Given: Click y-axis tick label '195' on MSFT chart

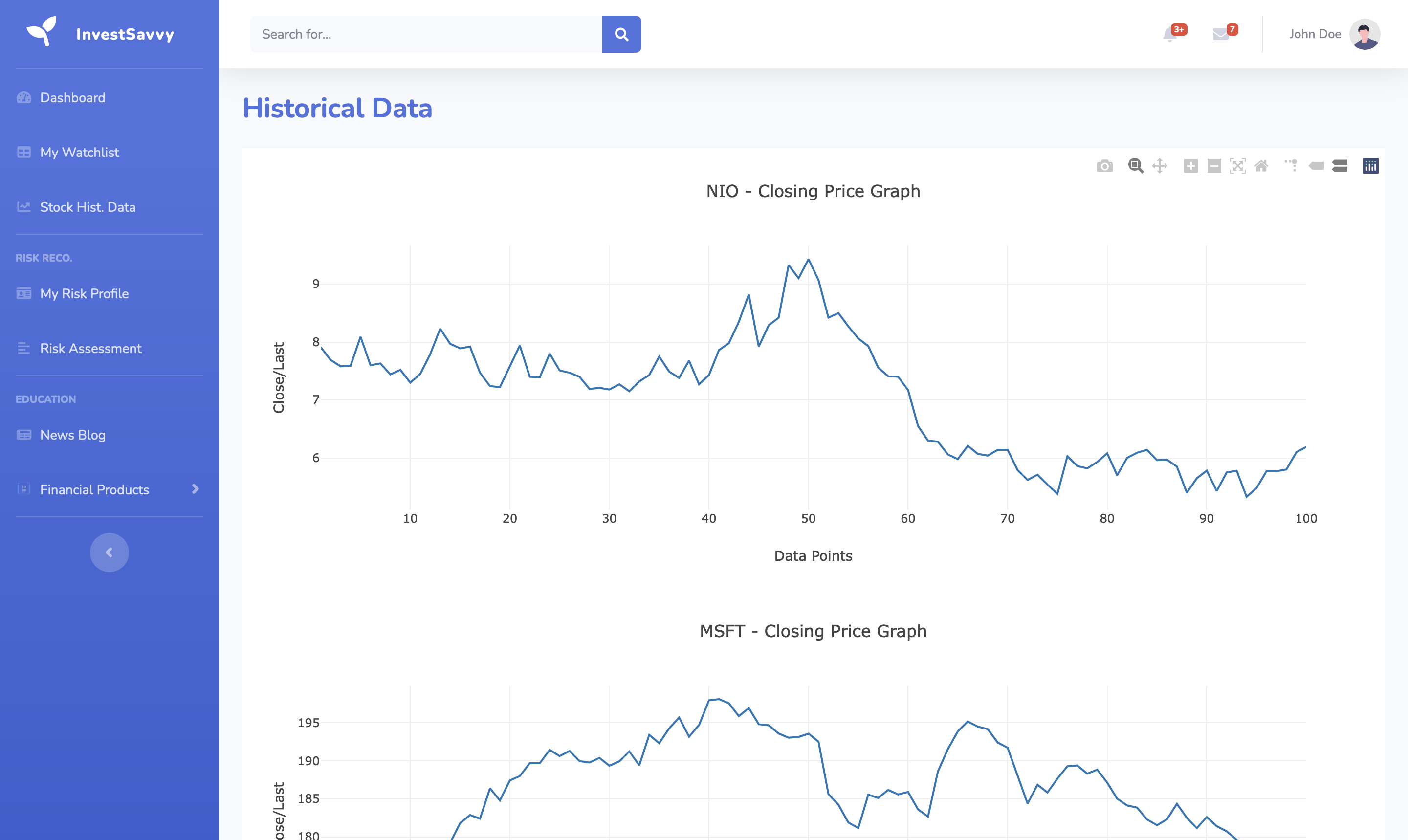Looking at the screenshot, I should coord(308,723).
